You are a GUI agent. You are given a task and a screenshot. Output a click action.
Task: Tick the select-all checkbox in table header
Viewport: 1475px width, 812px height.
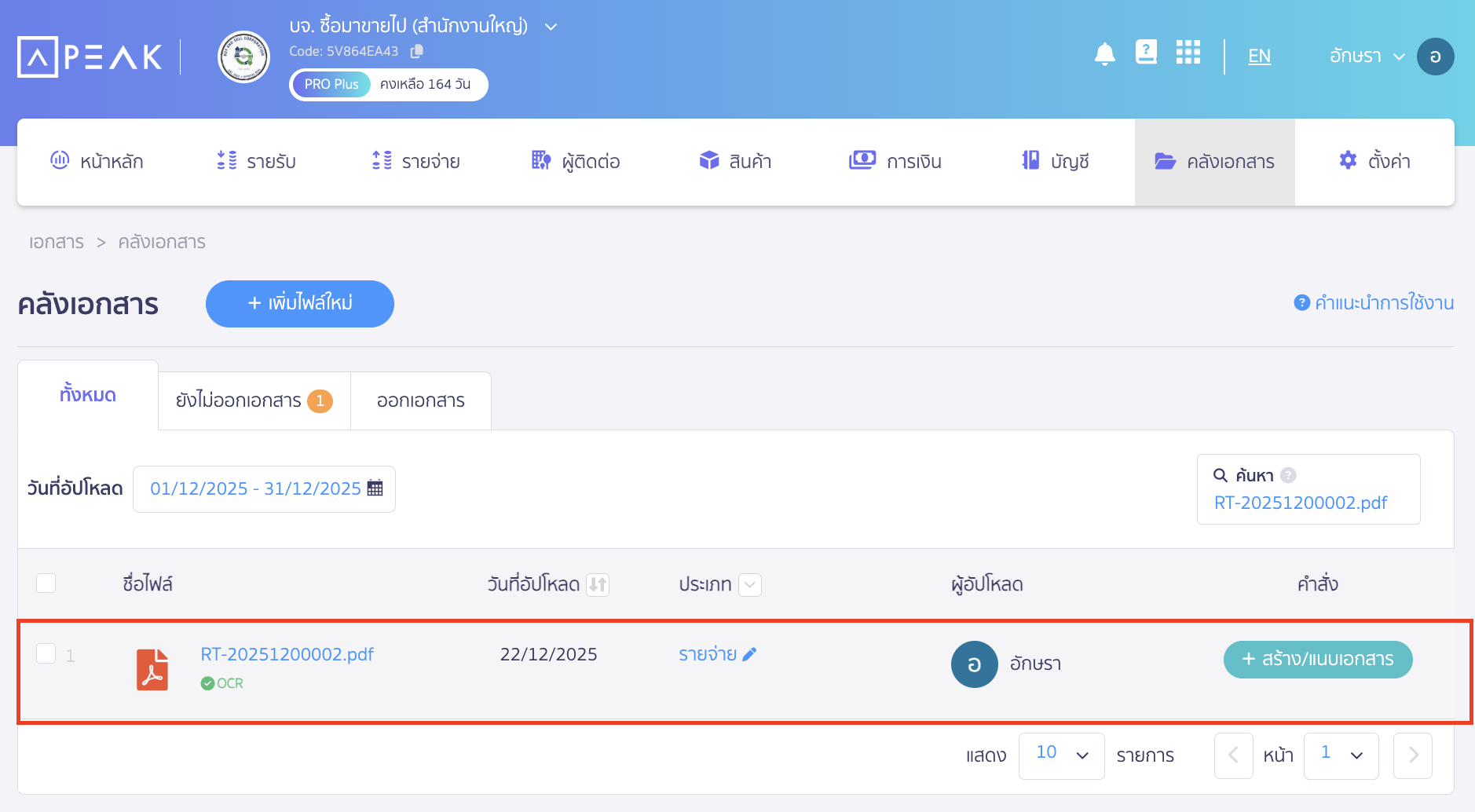(46, 583)
